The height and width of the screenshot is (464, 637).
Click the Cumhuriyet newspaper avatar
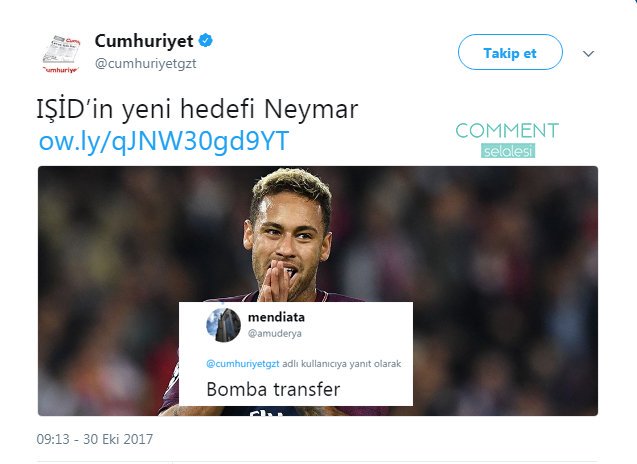click(x=61, y=53)
